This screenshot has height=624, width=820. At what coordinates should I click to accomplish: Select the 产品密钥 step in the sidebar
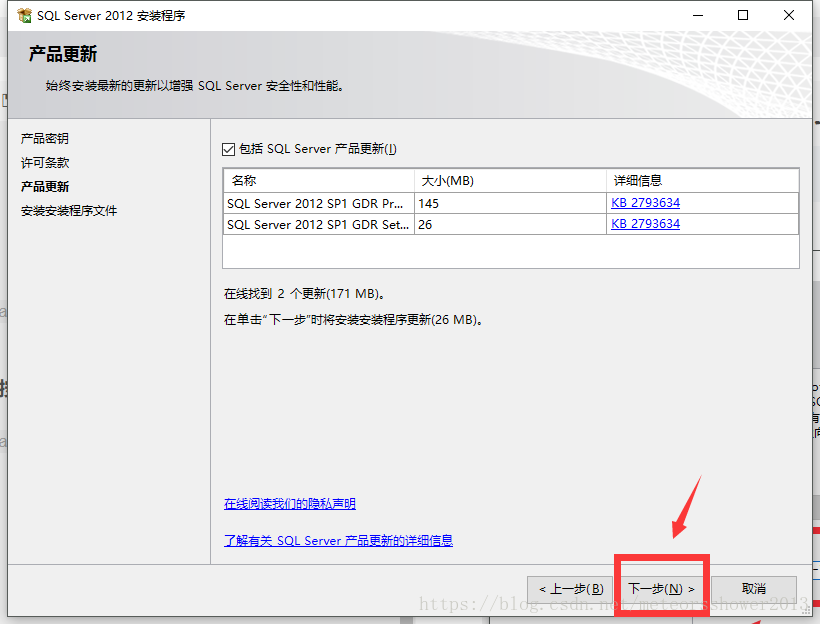[x=44, y=139]
